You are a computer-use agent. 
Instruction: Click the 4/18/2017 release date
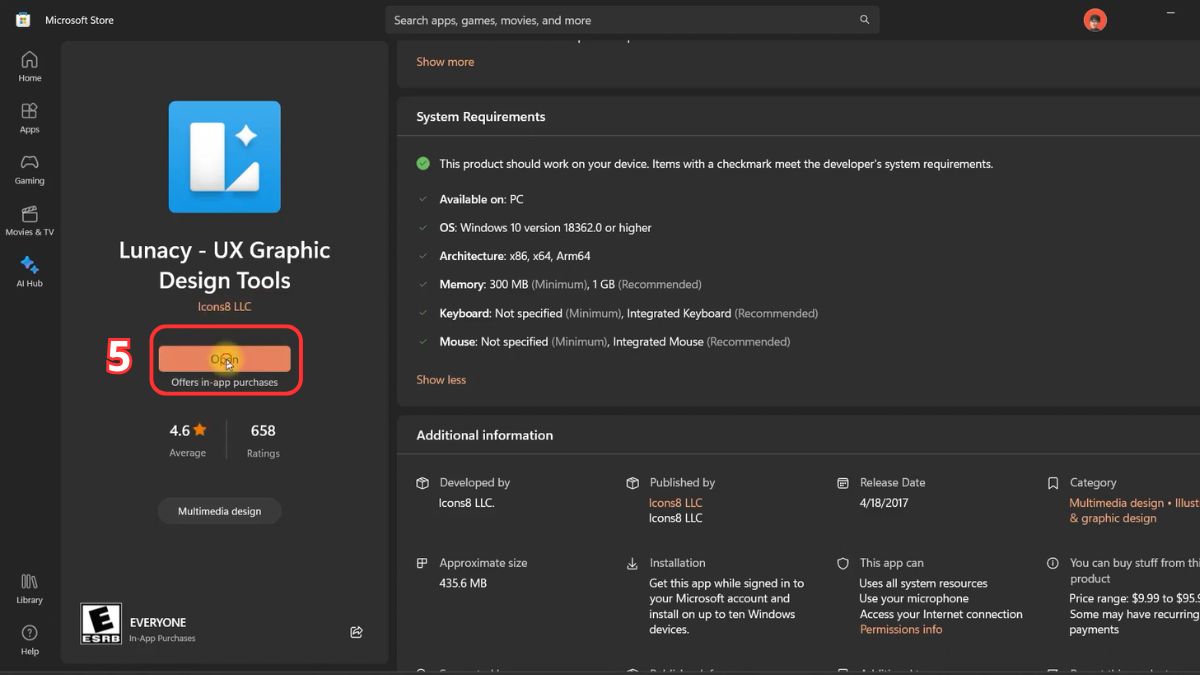(x=884, y=503)
